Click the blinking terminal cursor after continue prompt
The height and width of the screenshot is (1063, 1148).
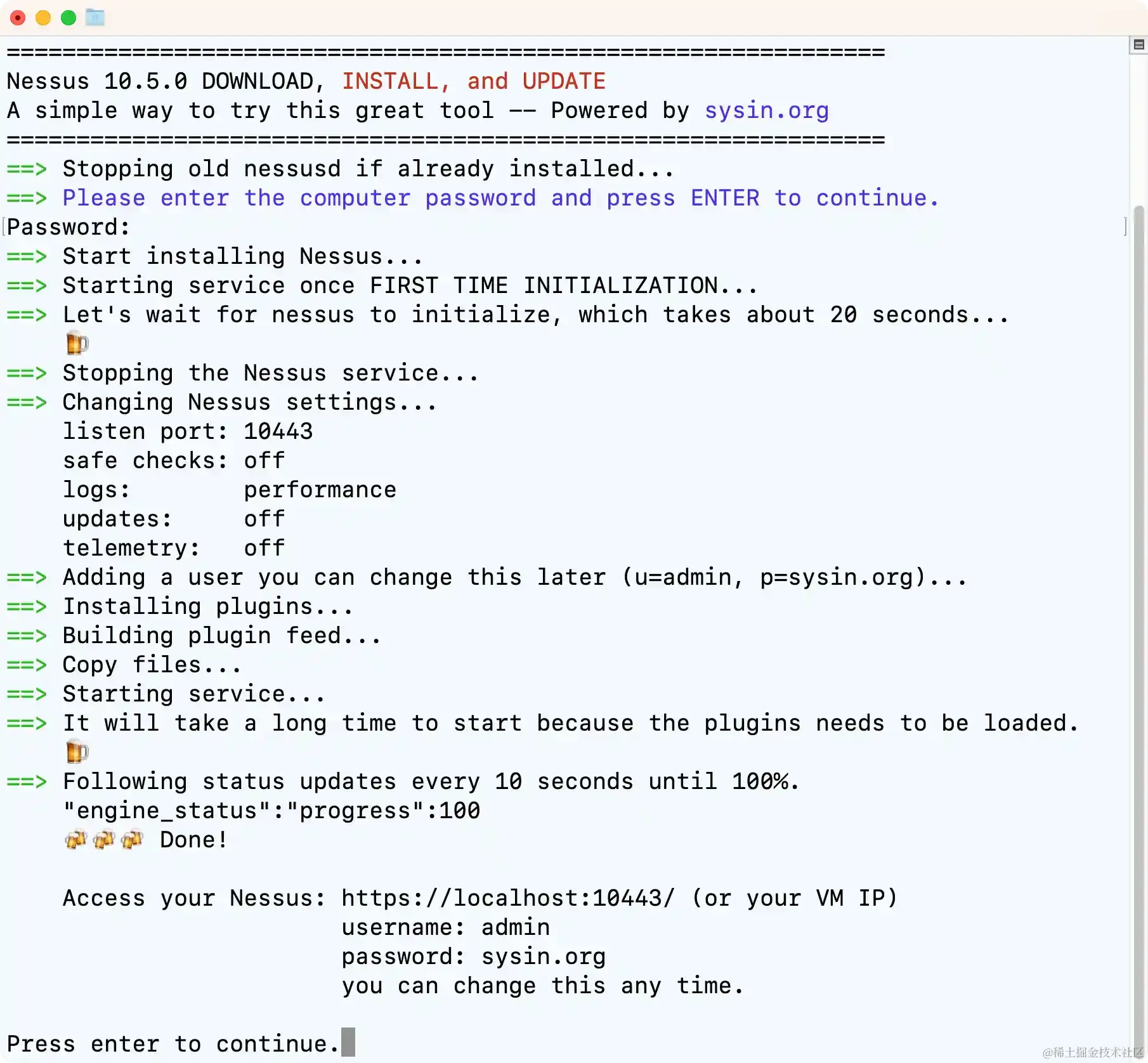point(348,1042)
